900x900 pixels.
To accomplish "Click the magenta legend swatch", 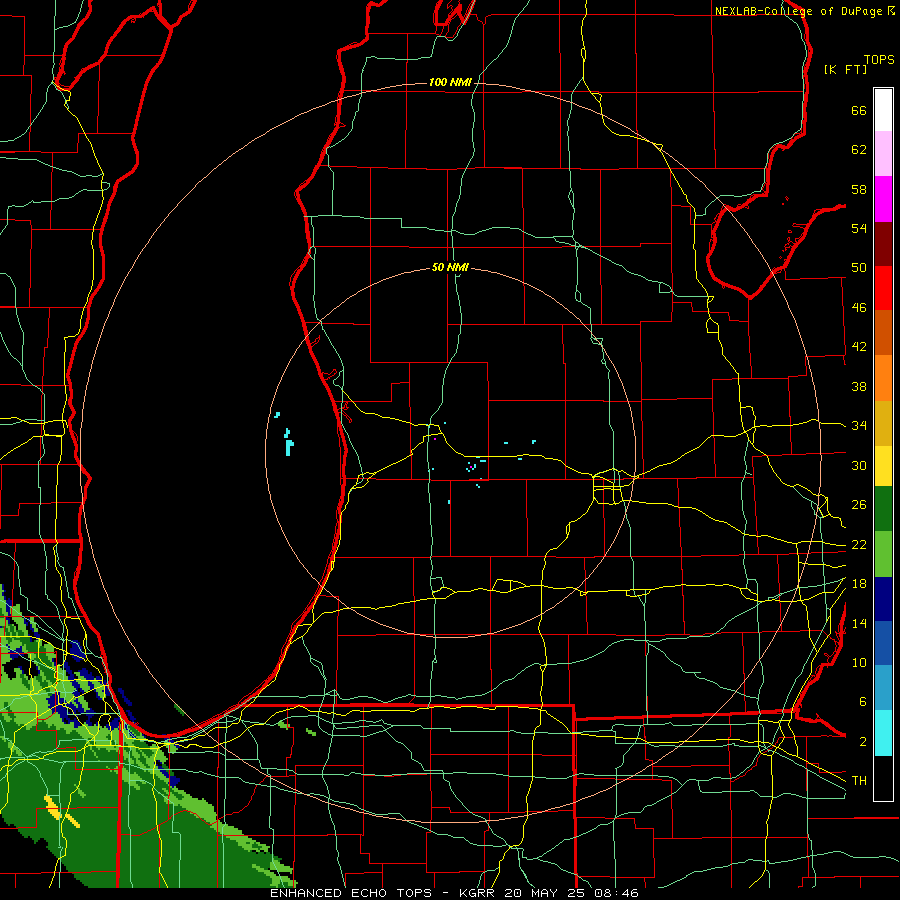I will tap(883, 199).
